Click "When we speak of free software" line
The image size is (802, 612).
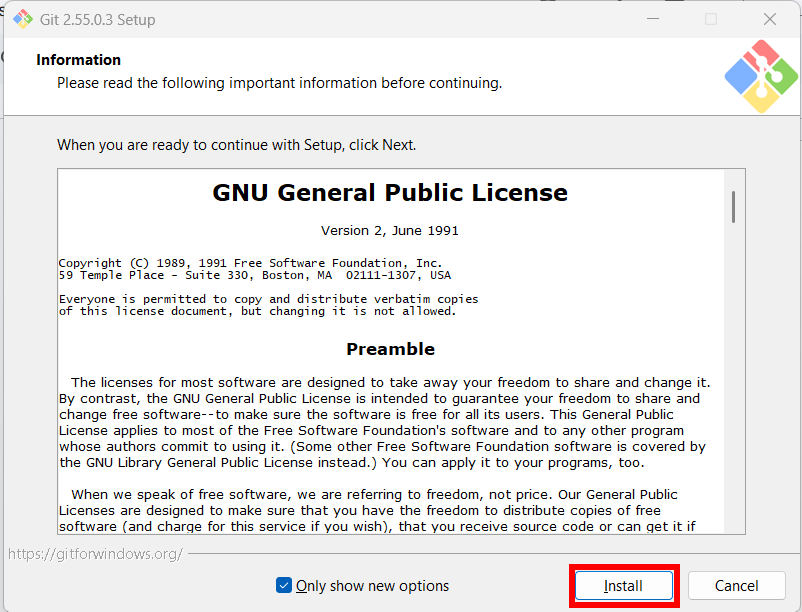[x=374, y=494]
